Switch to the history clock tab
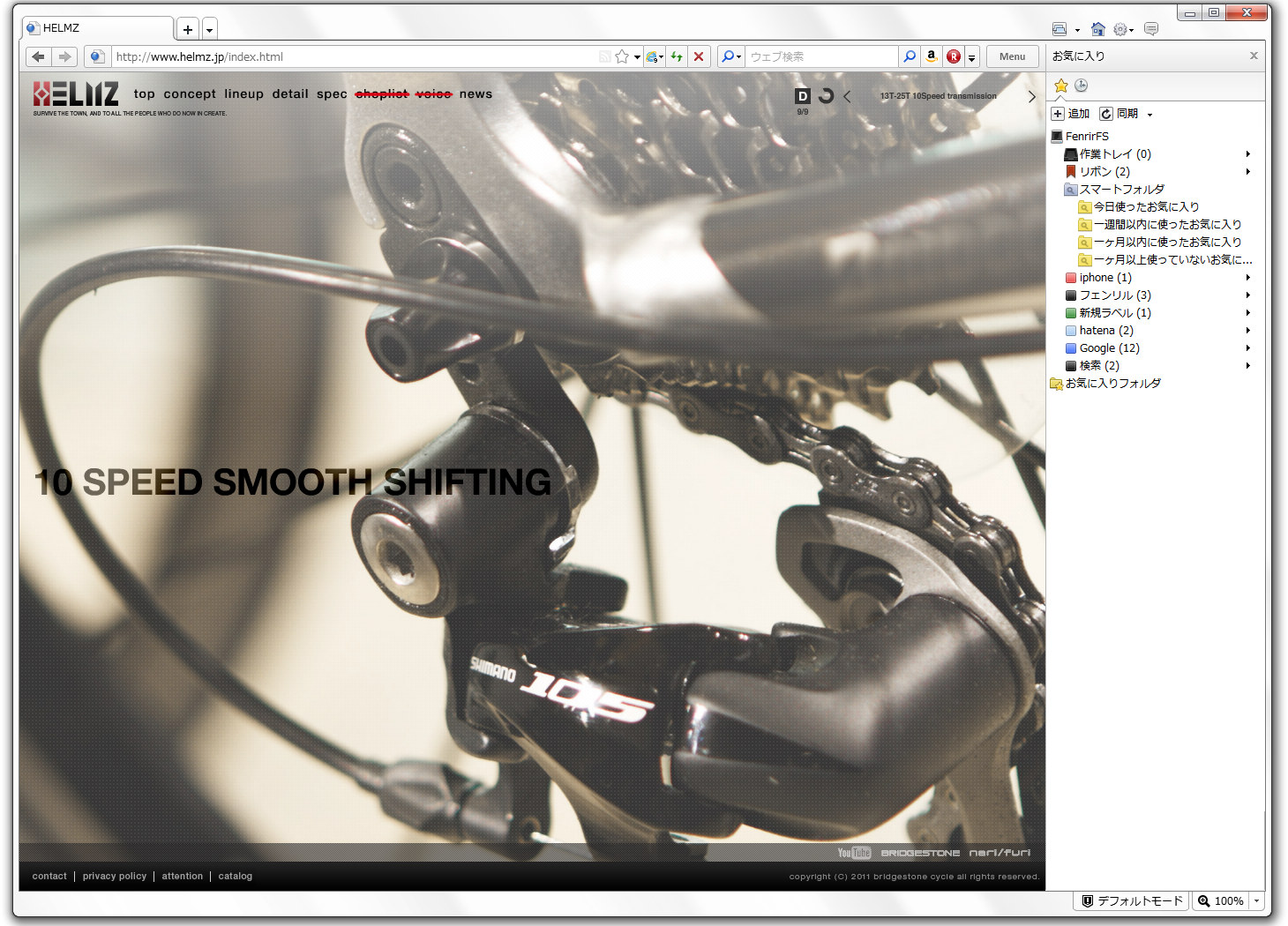The width and height of the screenshot is (1288, 926). (1082, 86)
